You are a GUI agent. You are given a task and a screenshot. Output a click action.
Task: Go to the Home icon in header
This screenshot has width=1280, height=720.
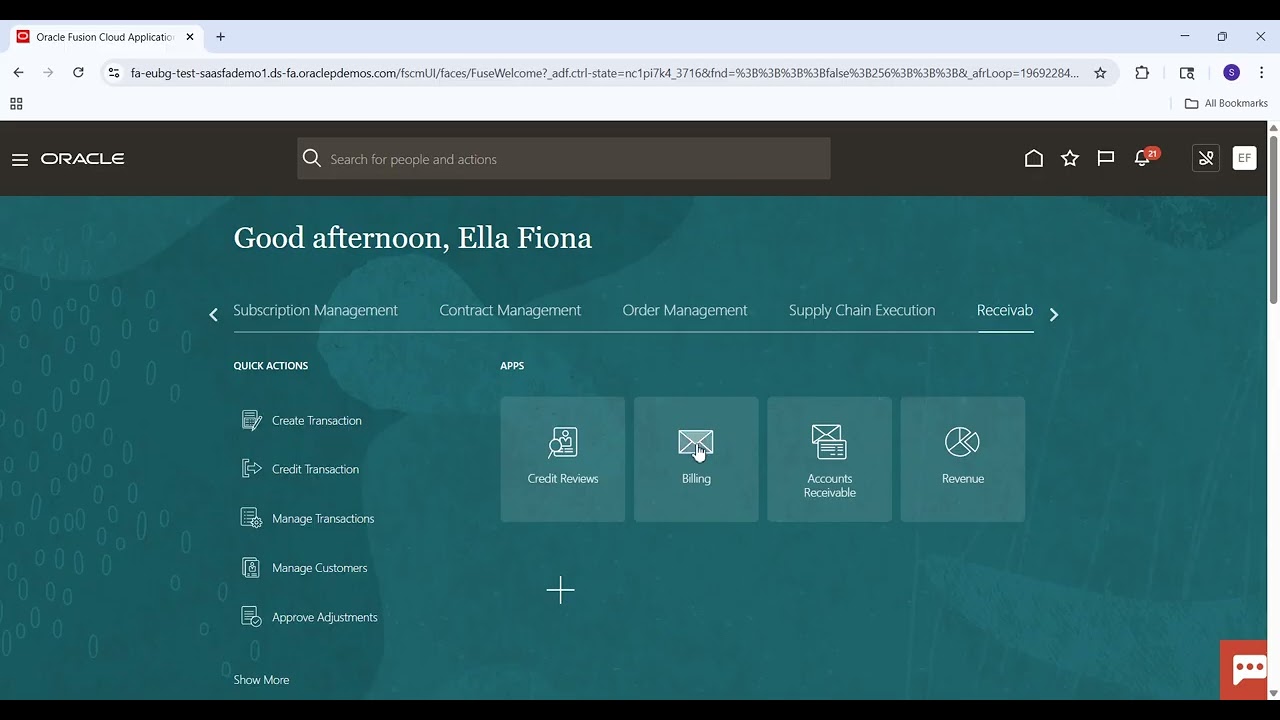[x=1034, y=159]
